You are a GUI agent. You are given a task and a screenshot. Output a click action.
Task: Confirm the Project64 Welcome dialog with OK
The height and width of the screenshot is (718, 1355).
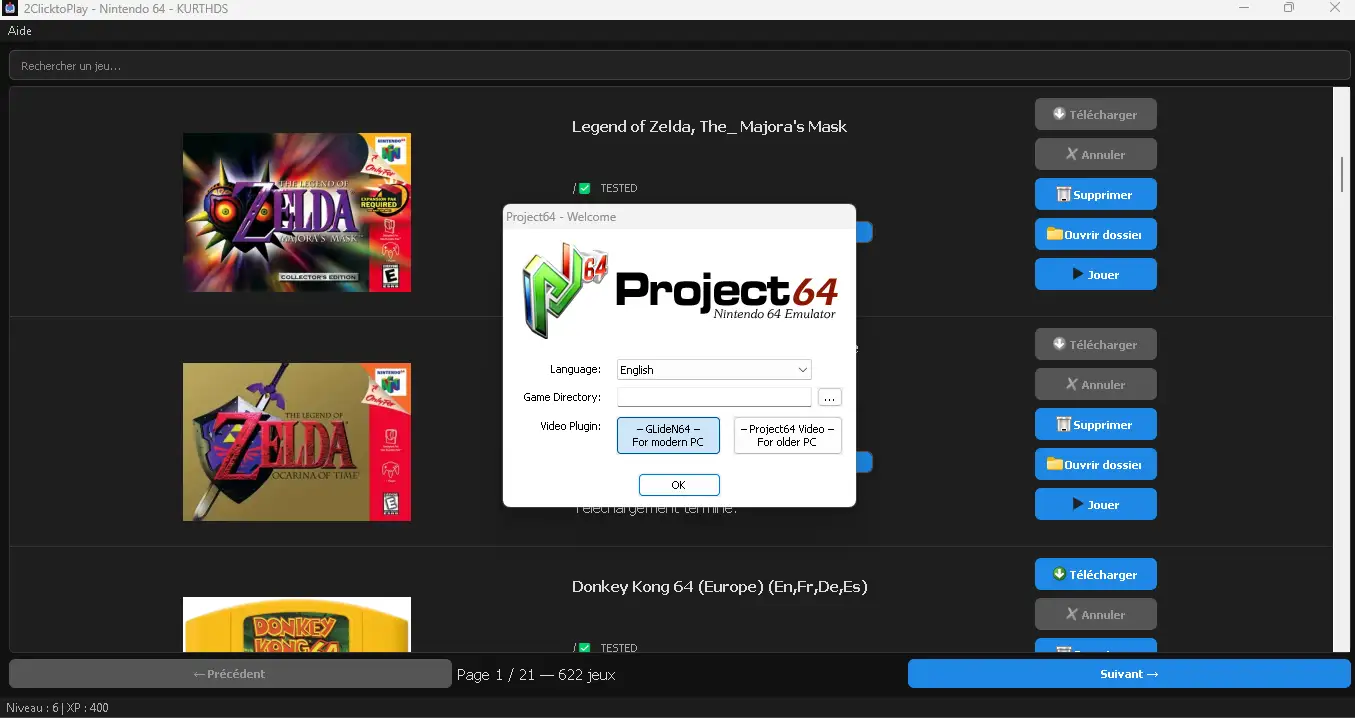tap(679, 485)
